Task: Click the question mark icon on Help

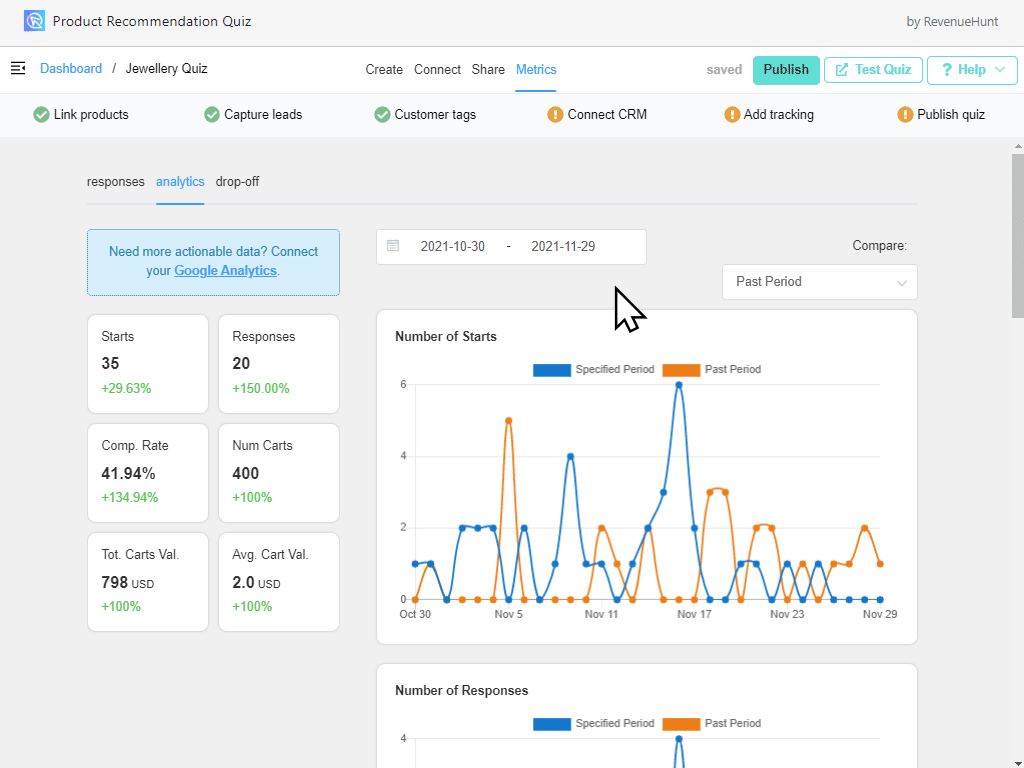Action: click(x=946, y=70)
